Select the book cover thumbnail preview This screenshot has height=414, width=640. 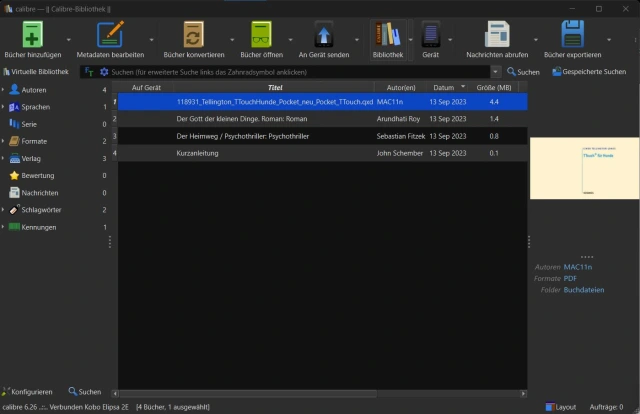click(584, 168)
